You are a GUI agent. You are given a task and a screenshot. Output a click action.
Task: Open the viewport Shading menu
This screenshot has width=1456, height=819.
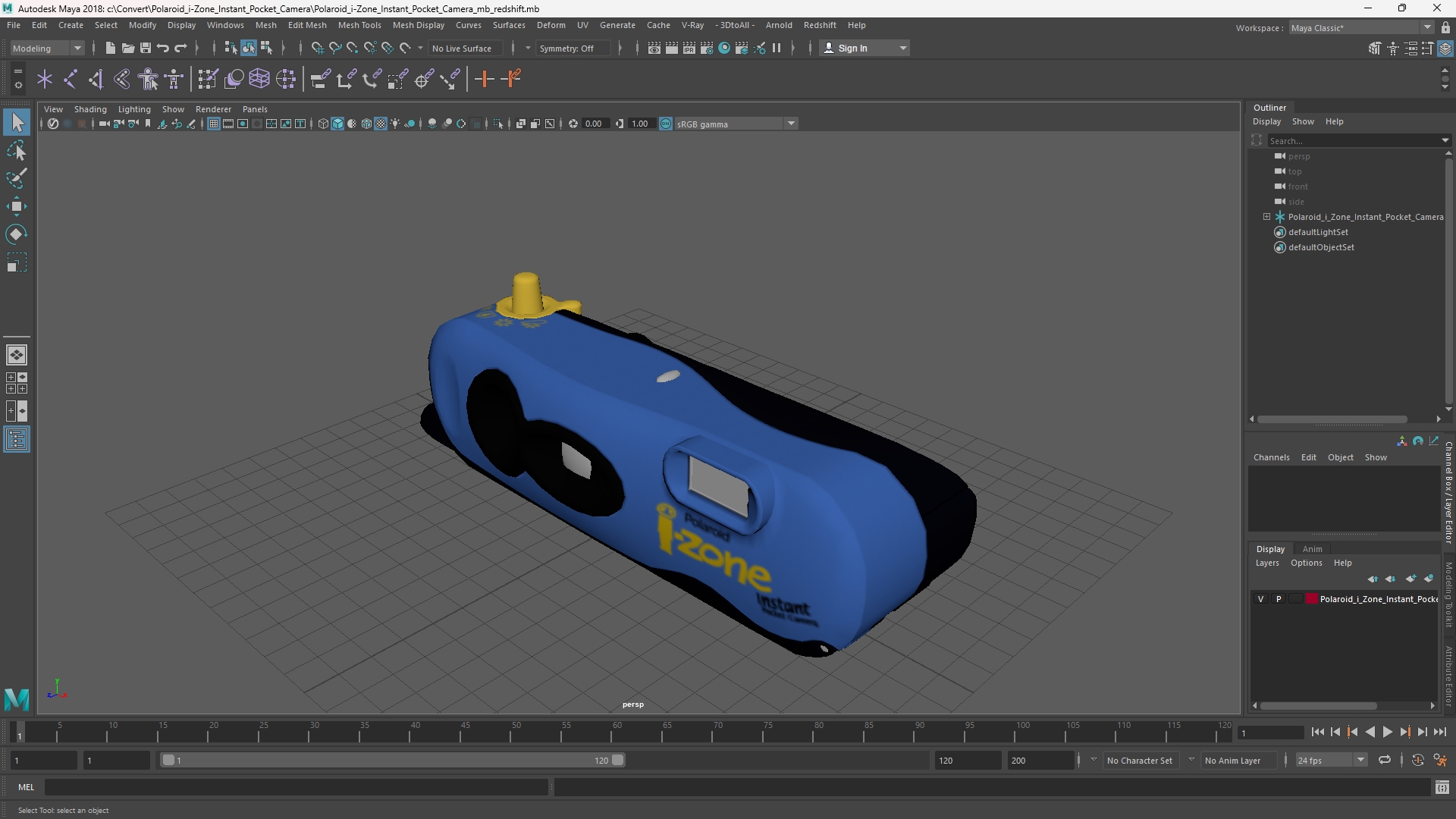click(90, 109)
